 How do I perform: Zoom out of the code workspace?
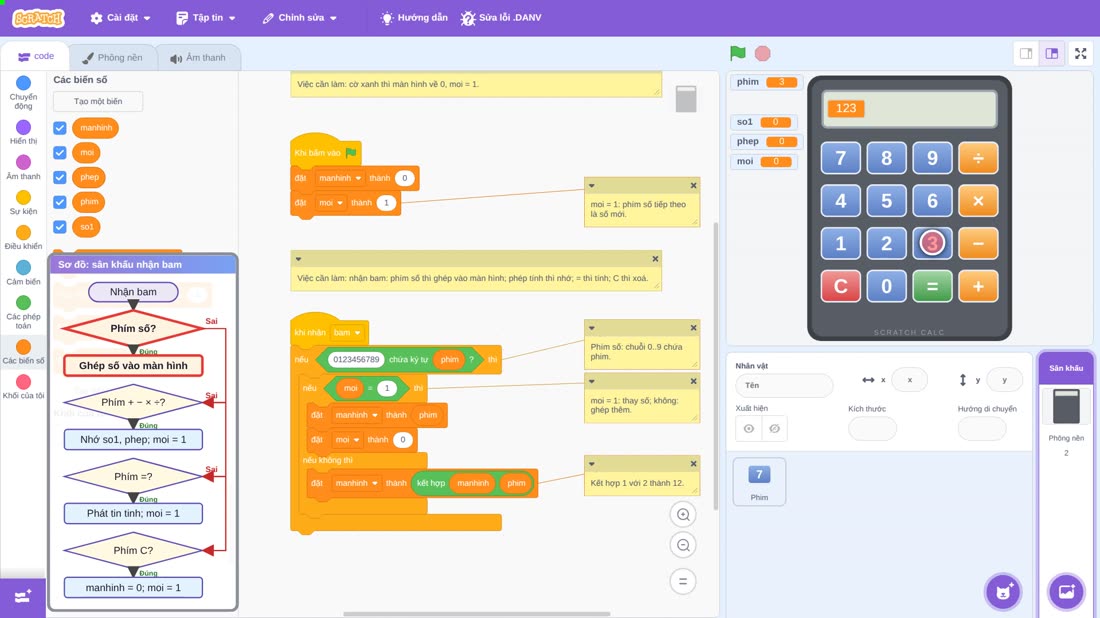point(683,545)
